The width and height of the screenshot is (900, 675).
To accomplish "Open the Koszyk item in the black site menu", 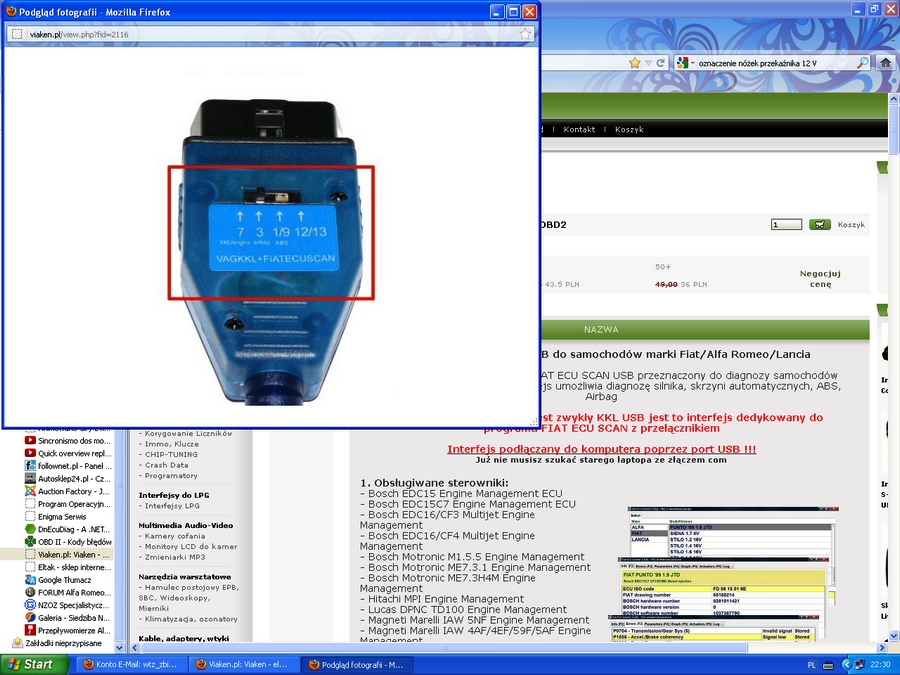I will click(629, 130).
